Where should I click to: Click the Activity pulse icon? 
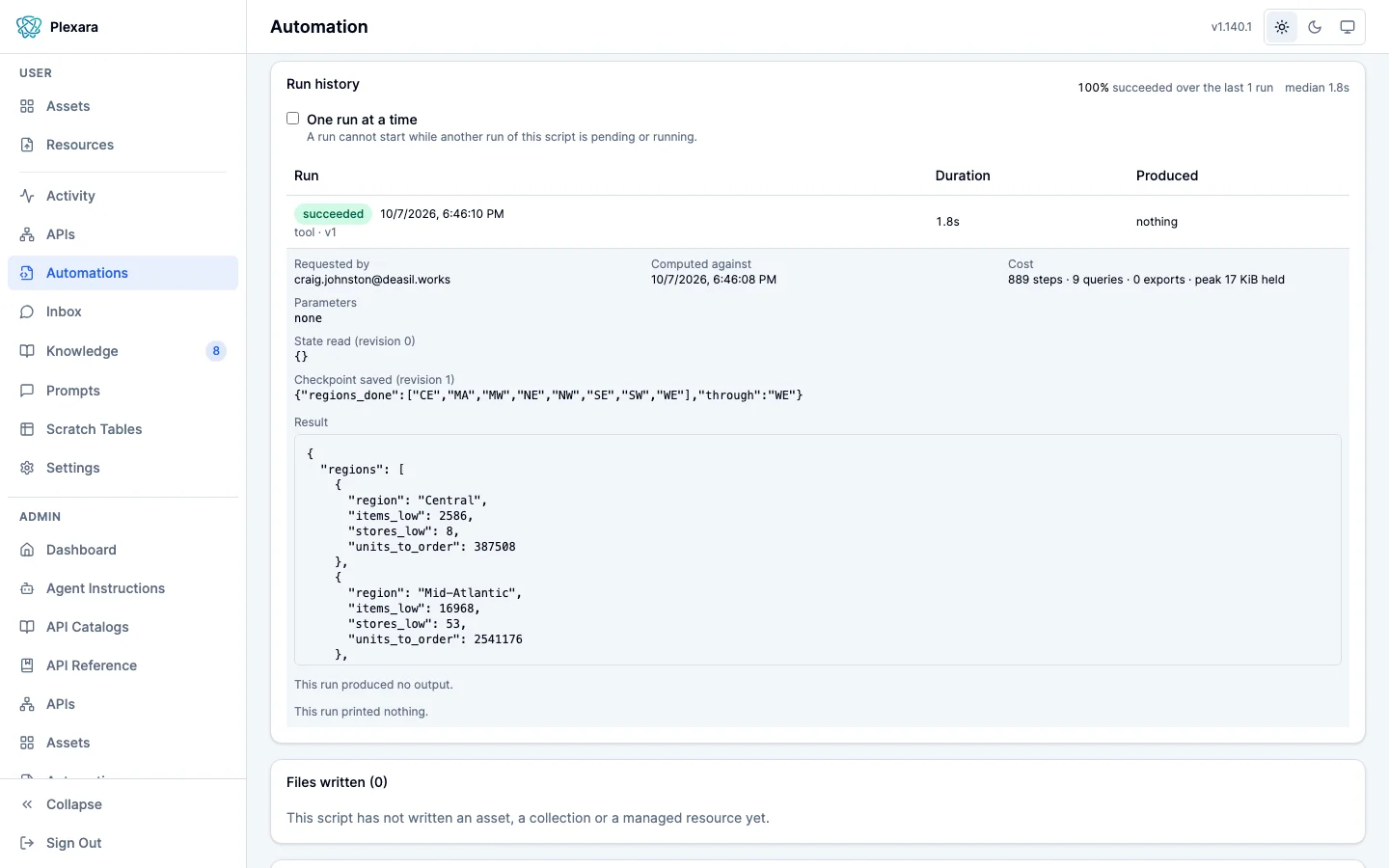point(27,196)
